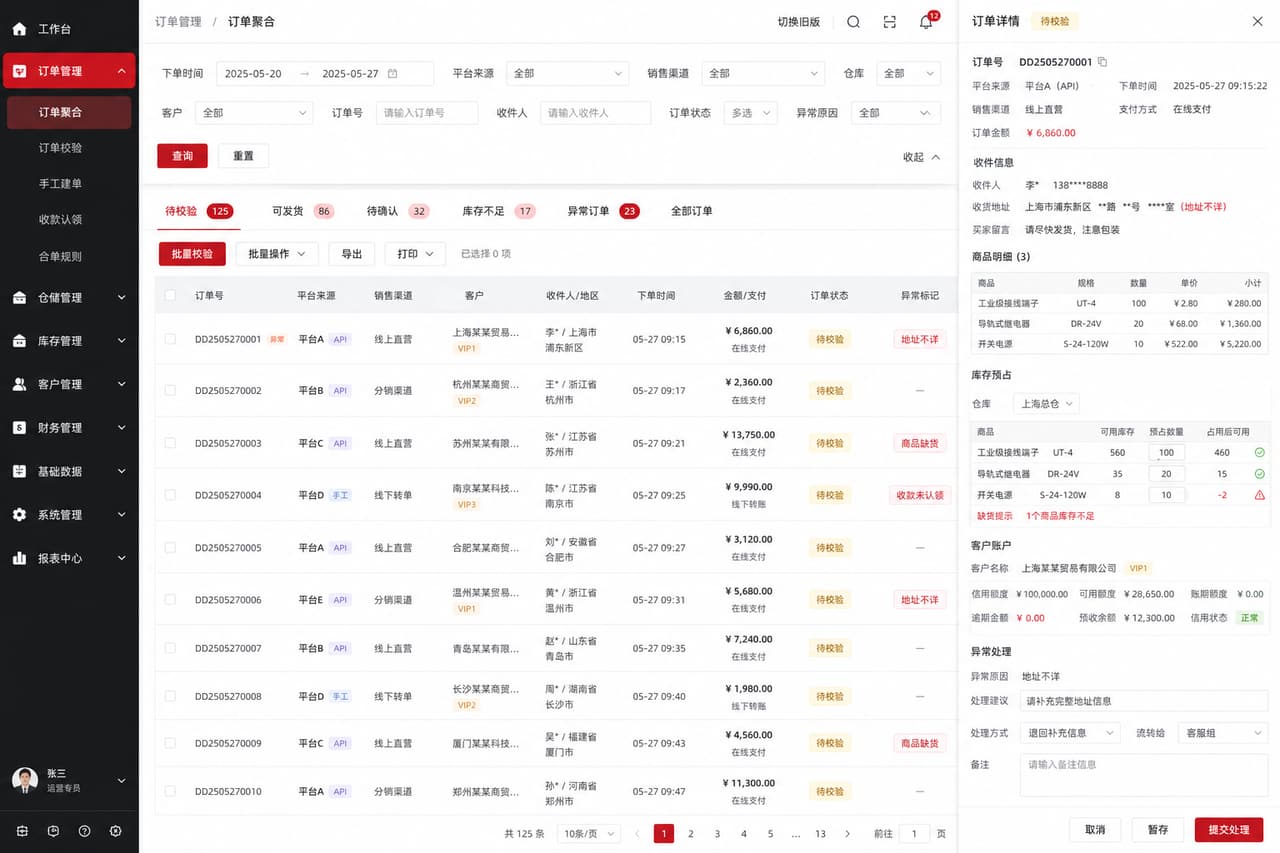The image size is (1280, 853).
Task: Open the 订单状态 多选 dropdown
Action: [750, 113]
